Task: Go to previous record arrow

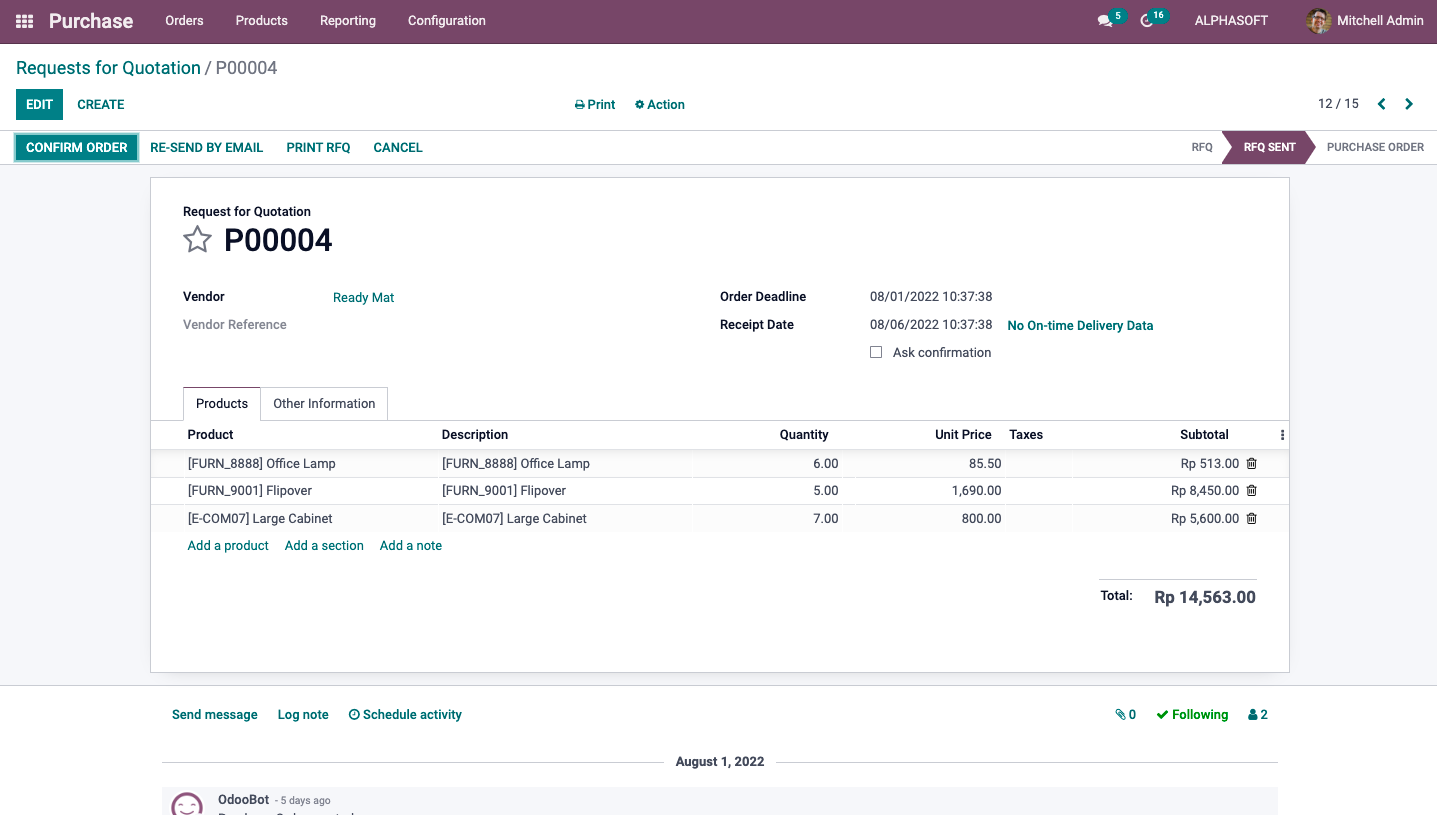Action: (1381, 104)
